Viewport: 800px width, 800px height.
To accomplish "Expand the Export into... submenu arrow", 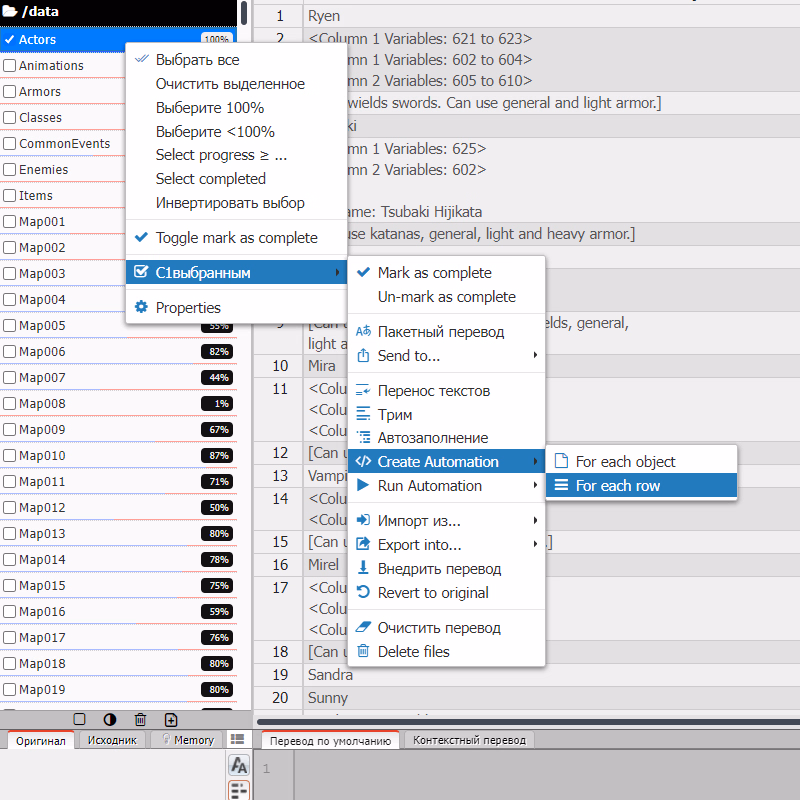I will 535,544.
